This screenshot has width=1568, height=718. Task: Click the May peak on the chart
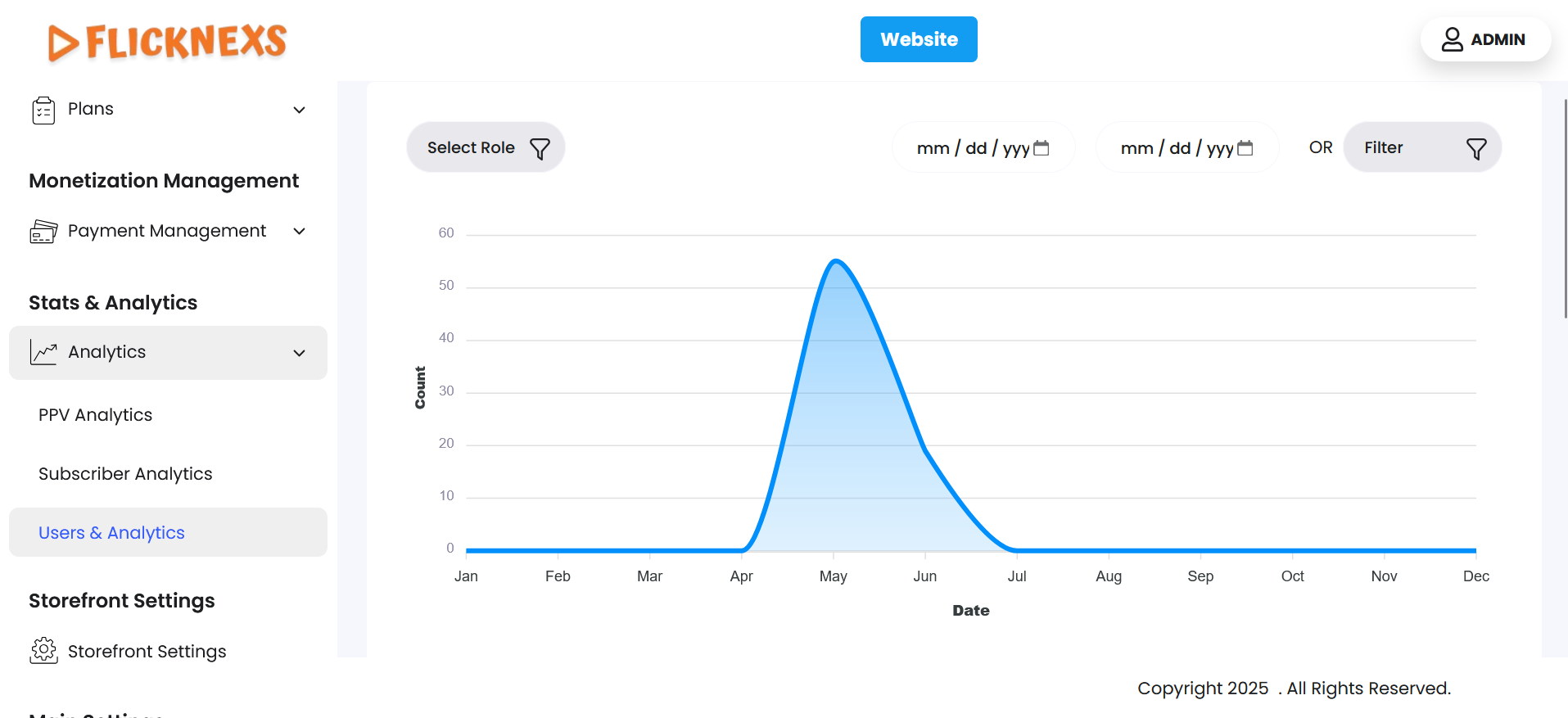pyautogui.click(x=834, y=261)
